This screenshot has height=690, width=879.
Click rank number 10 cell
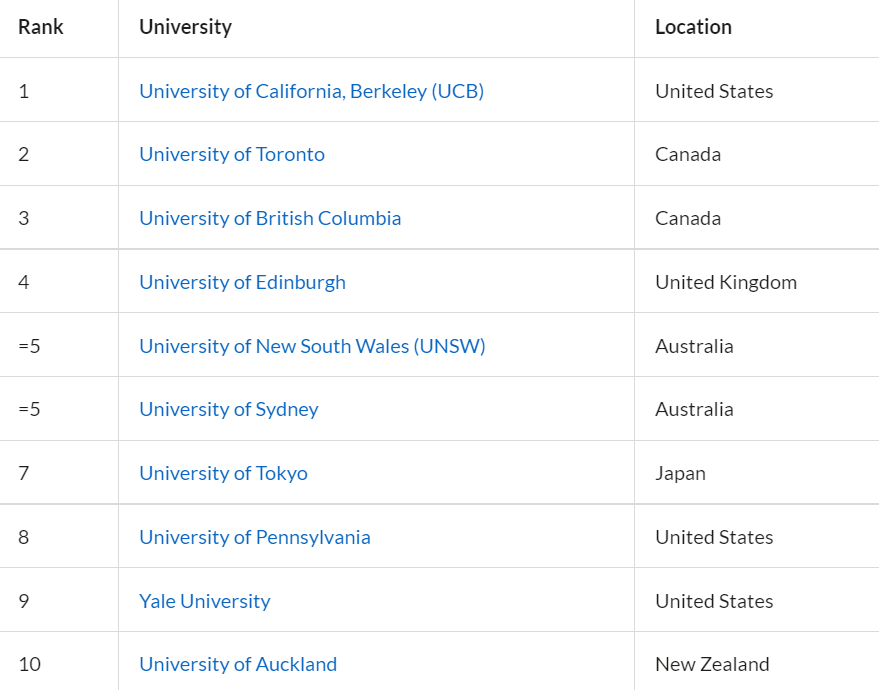click(x=30, y=664)
